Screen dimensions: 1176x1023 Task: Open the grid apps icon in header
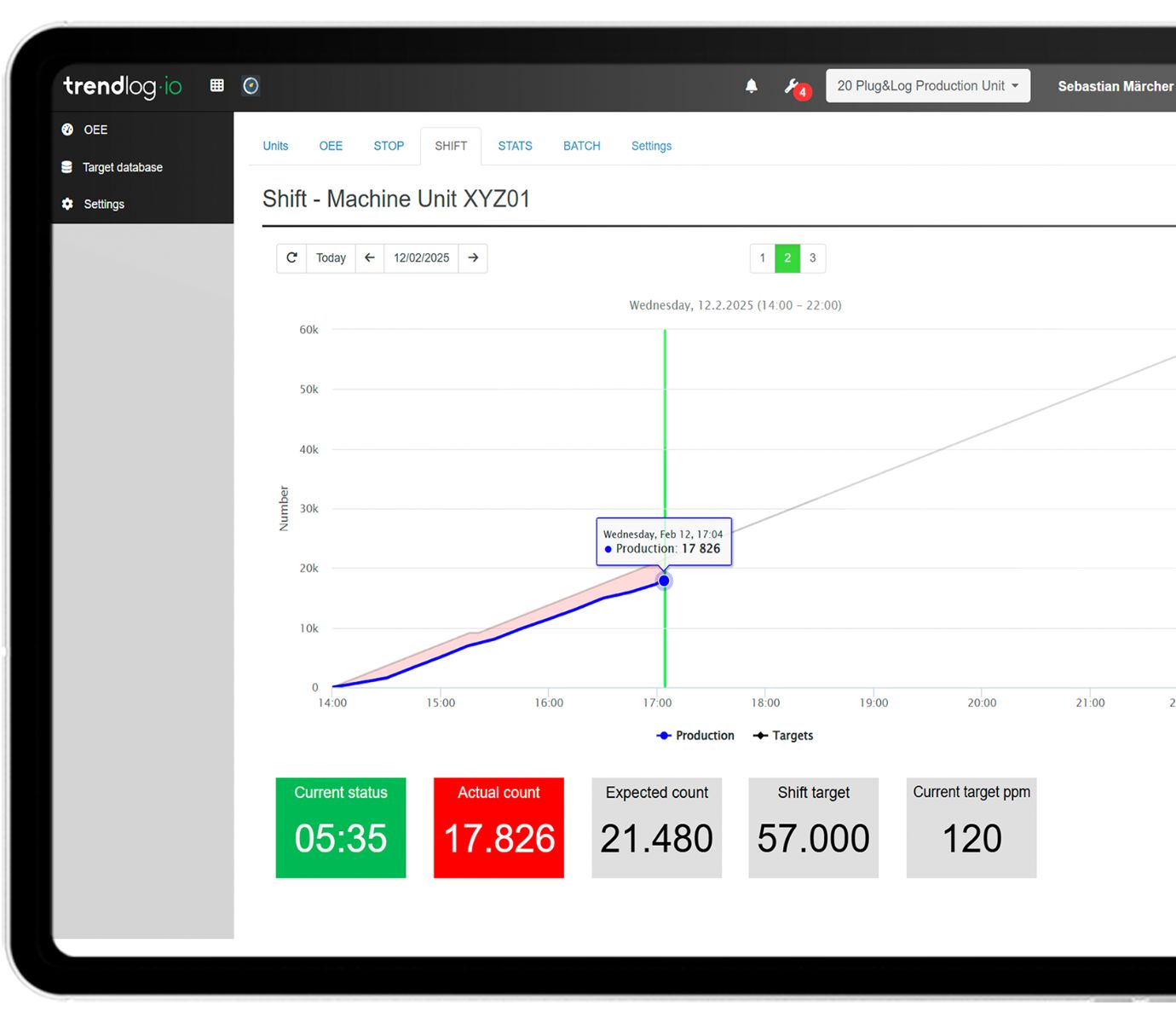point(217,85)
